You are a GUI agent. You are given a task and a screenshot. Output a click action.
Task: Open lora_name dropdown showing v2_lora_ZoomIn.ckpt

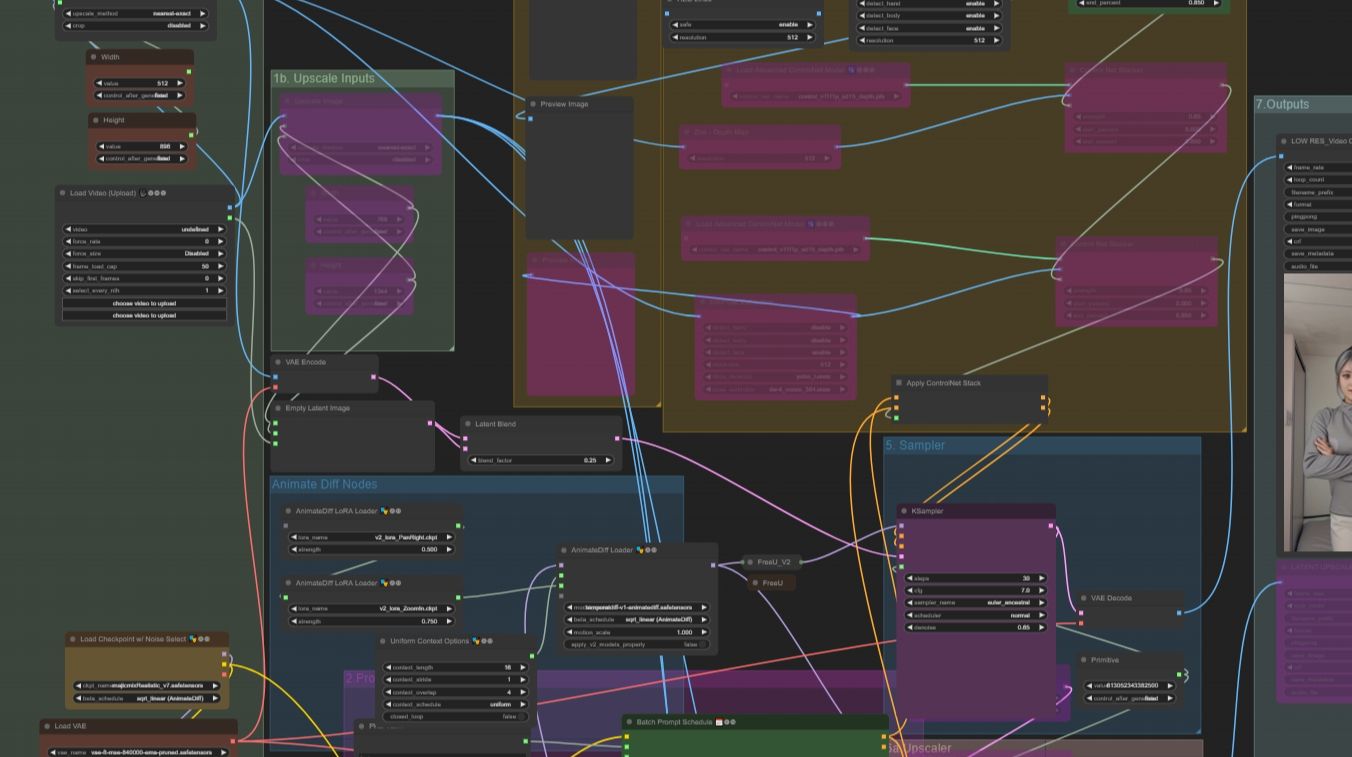[x=372, y=608]
